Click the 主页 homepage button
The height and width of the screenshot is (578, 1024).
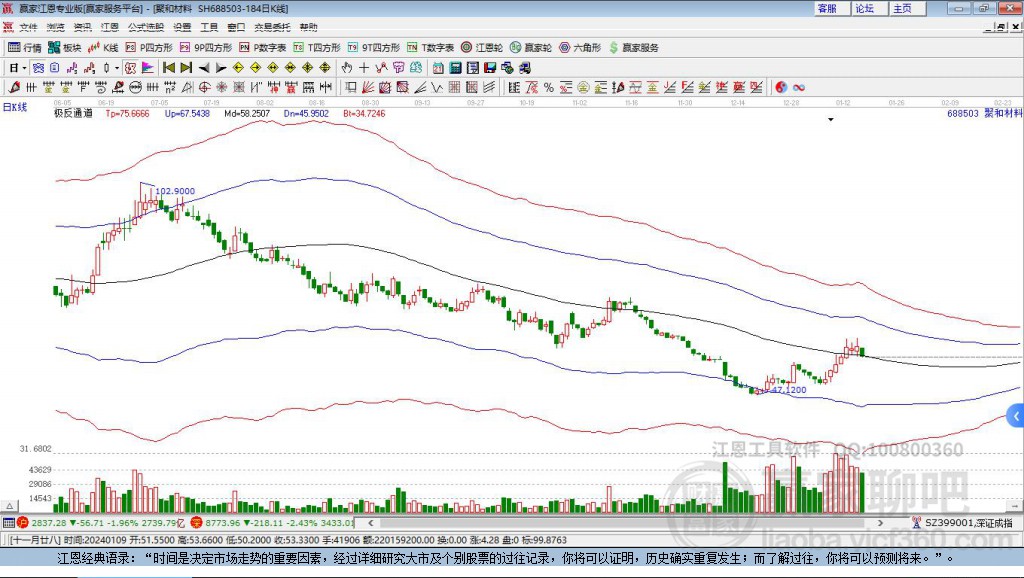click(907, 8)
